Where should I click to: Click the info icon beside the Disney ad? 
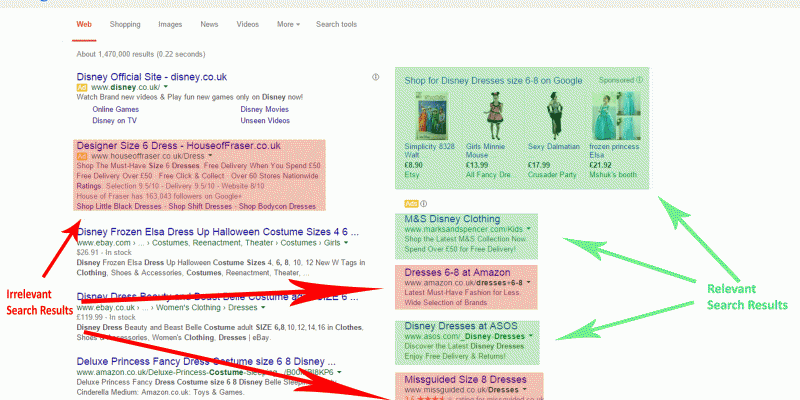click(376, 77)
